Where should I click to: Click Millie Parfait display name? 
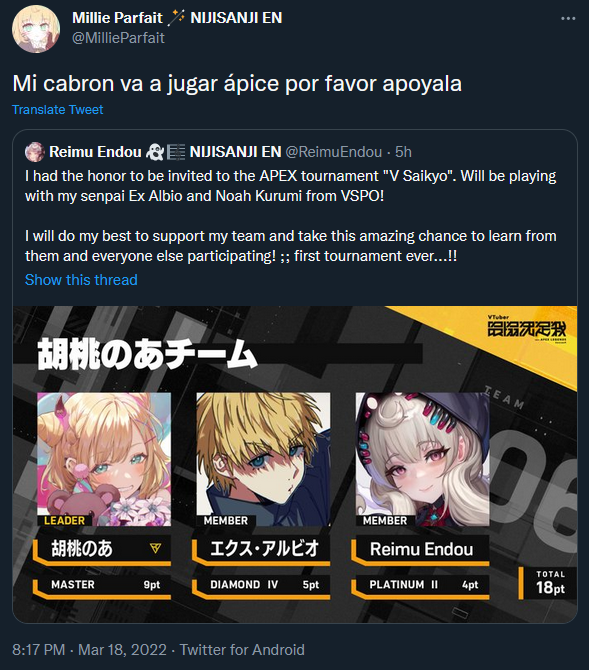point(118,18)
